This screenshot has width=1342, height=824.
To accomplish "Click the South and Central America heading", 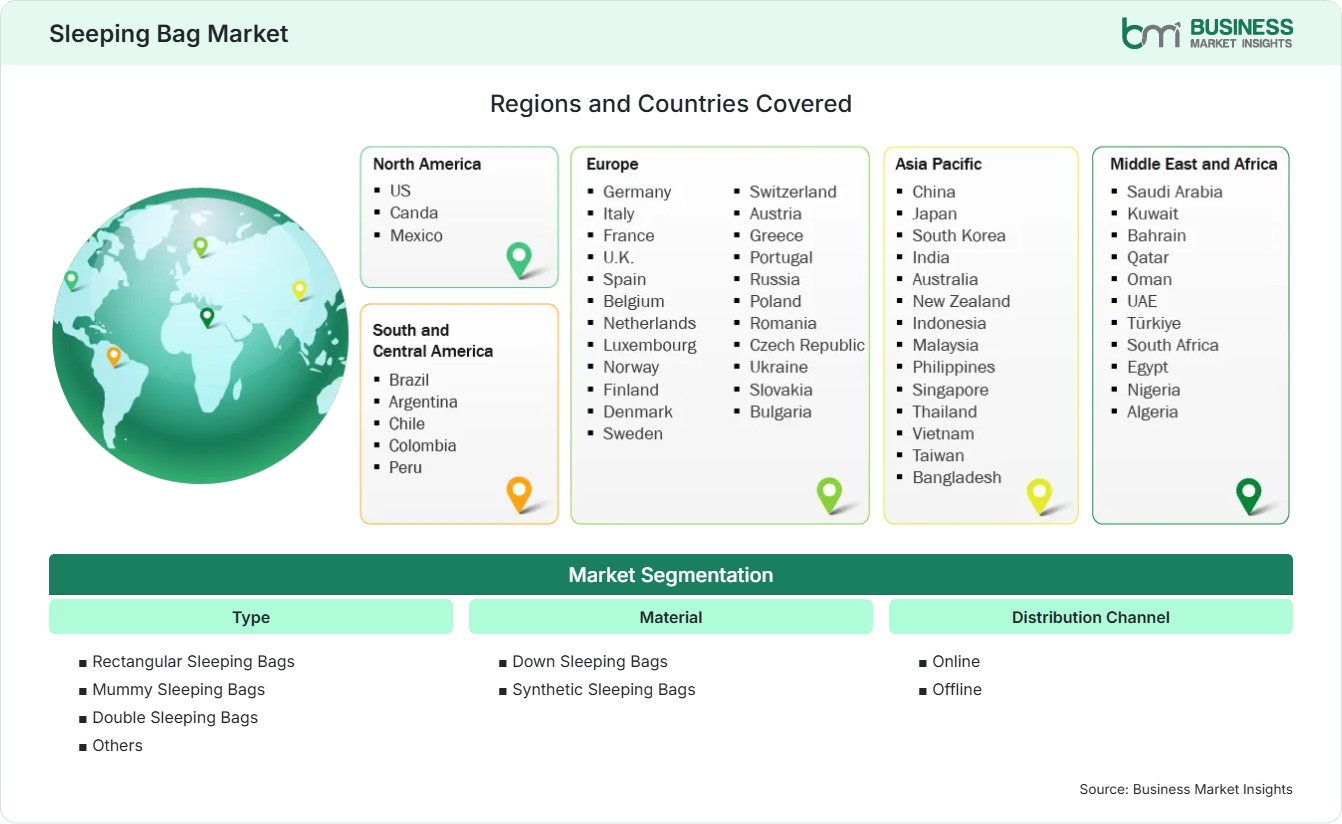I will pos(433,340).
